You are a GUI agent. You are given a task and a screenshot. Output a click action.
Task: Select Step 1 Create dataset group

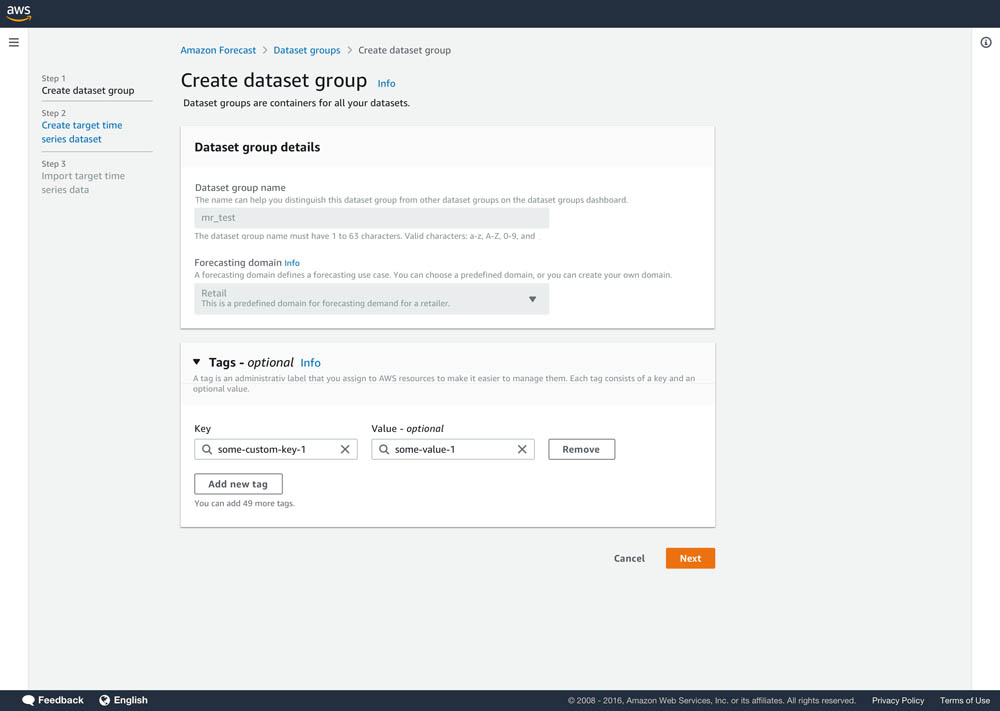(88, 91)
